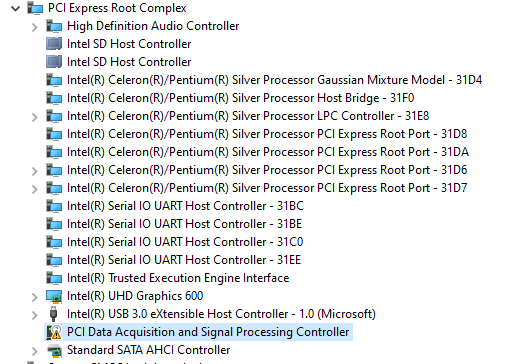This screenshot has width=513, height=364.
Task: Expand High Definition Audio Controller node
Action: pyautogui.click(x=34, y=27)
